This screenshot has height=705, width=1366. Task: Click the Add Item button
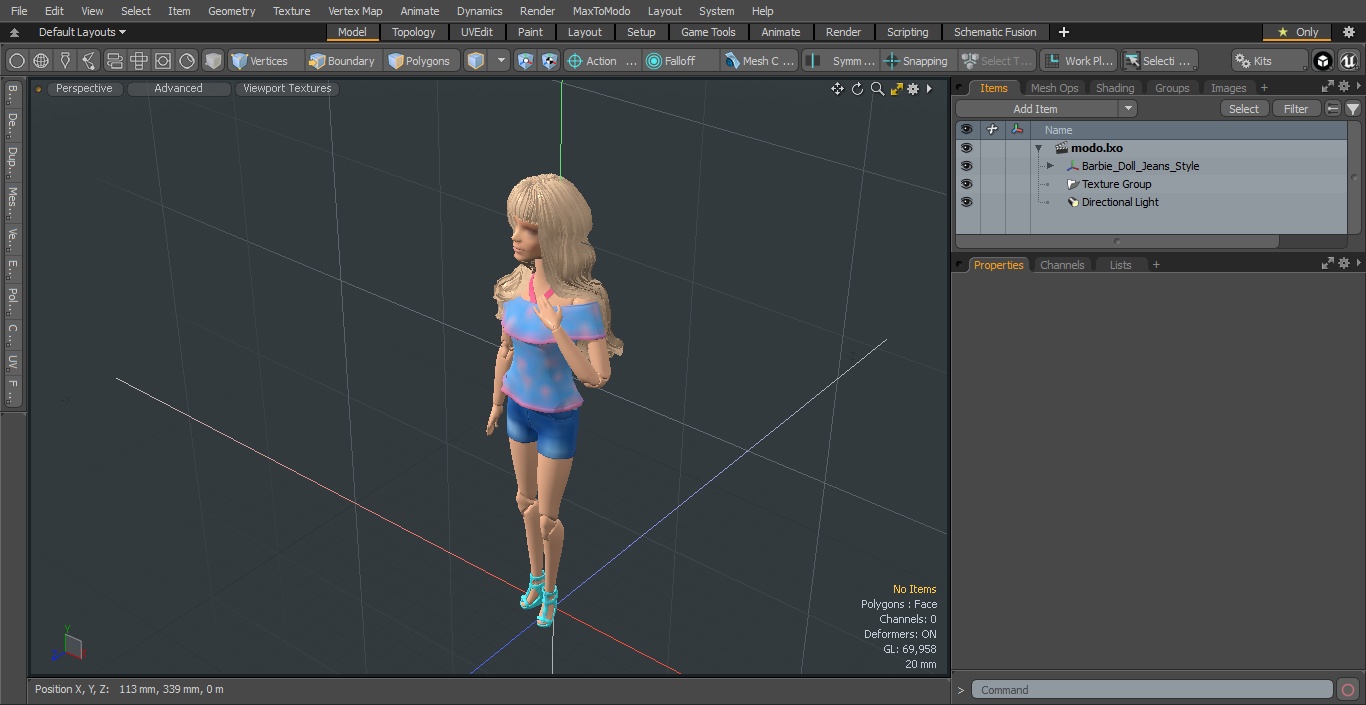[1036, 109]
